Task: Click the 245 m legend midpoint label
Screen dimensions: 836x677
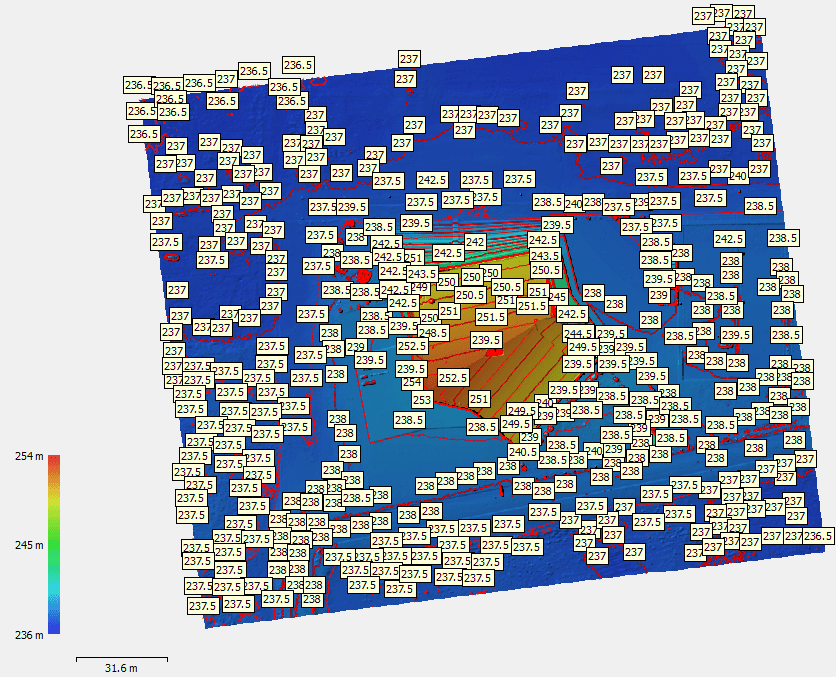Action: click(27, 546)
